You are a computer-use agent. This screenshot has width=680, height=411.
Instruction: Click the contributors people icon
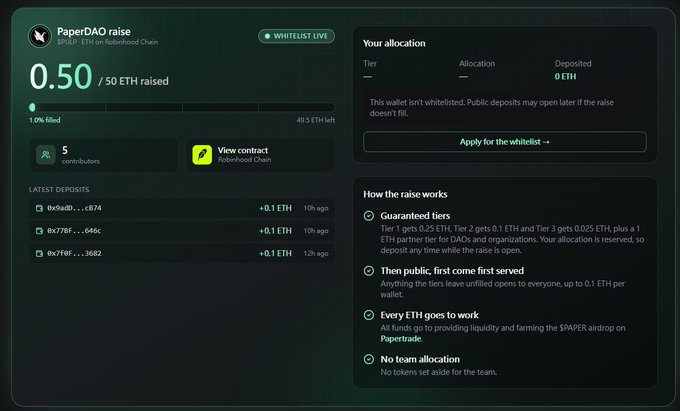(x=46, y=155)
